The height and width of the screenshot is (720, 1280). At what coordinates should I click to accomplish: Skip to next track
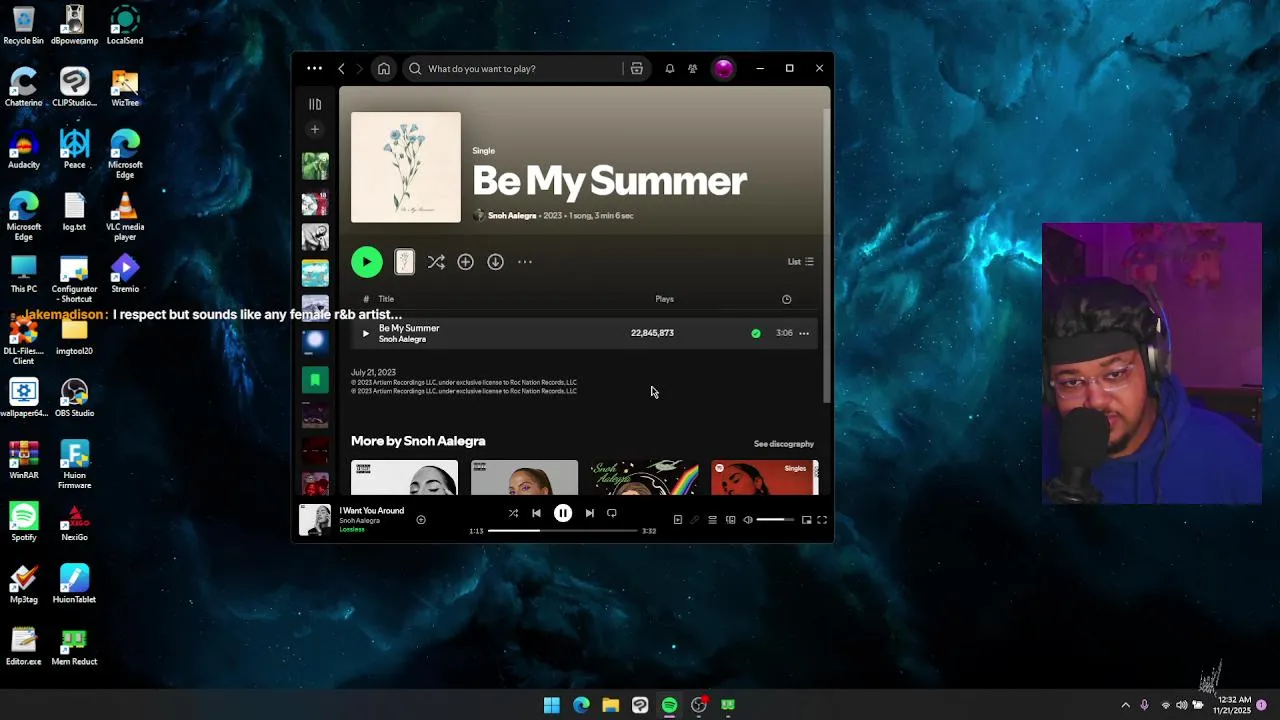point(589,513)
